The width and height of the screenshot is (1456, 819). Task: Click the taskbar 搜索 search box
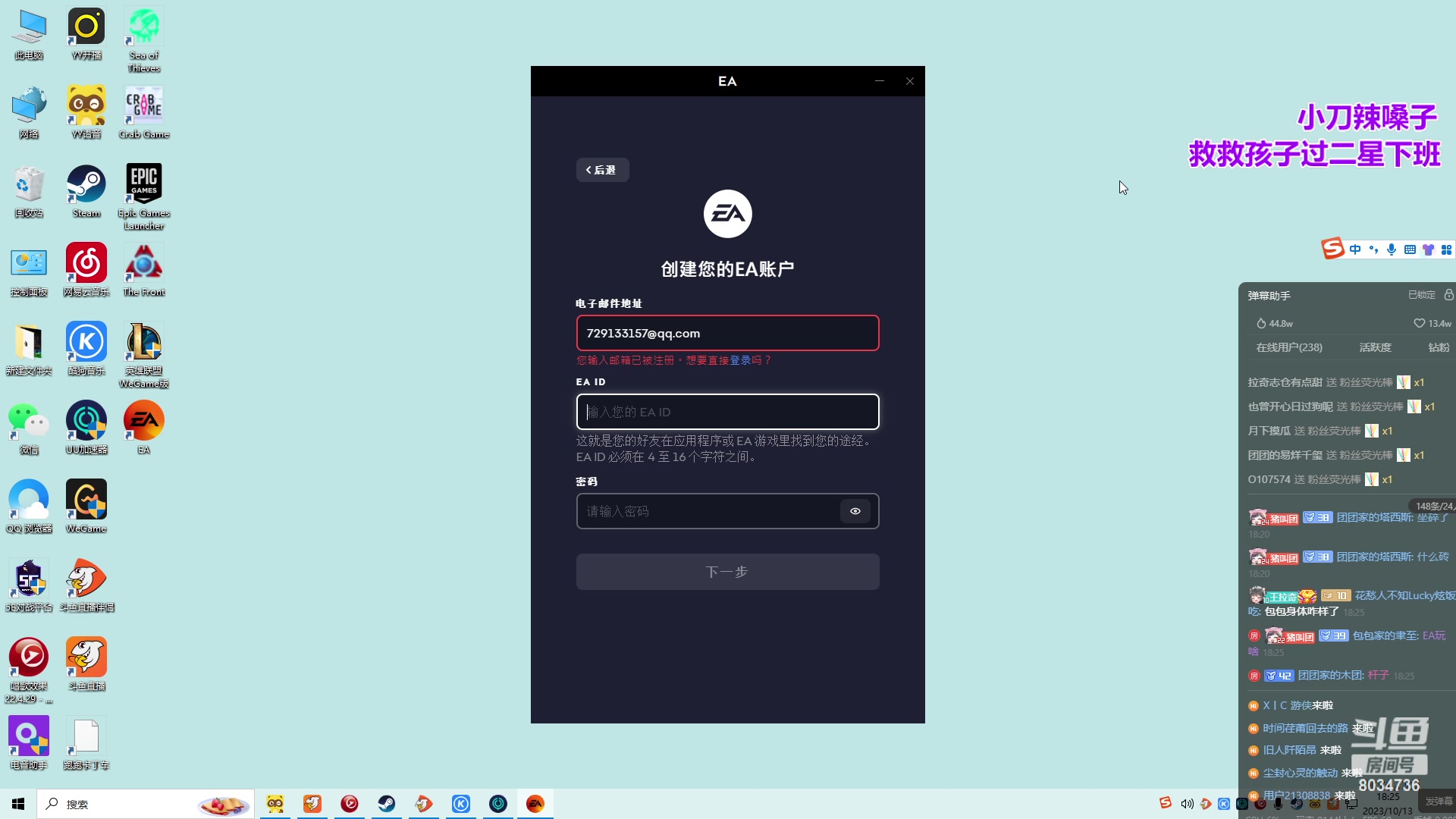click(x=146, y=804)
